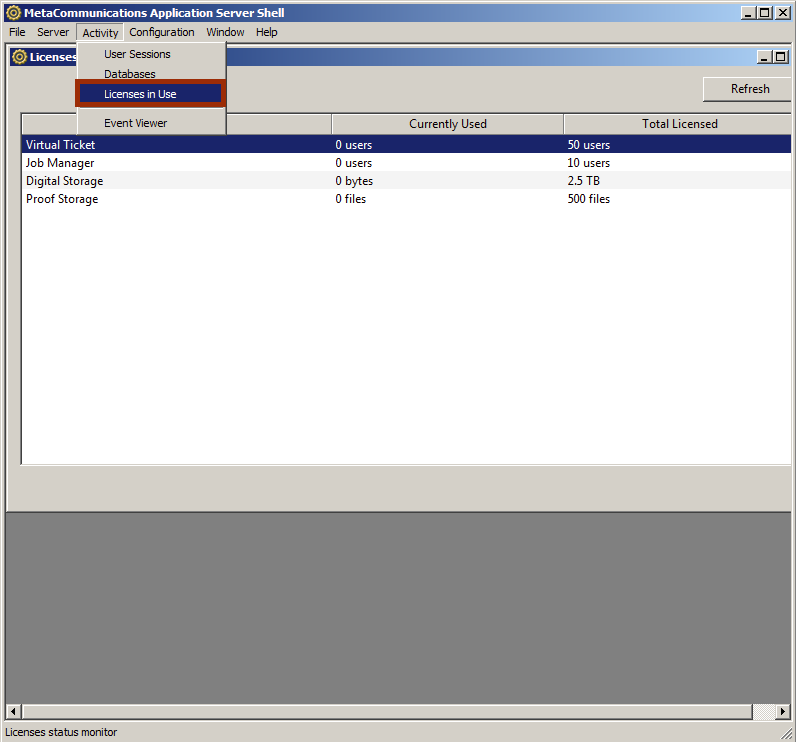796x742 pixels.
Task: Maximize the Licenses child window
Action: point(780,57)
